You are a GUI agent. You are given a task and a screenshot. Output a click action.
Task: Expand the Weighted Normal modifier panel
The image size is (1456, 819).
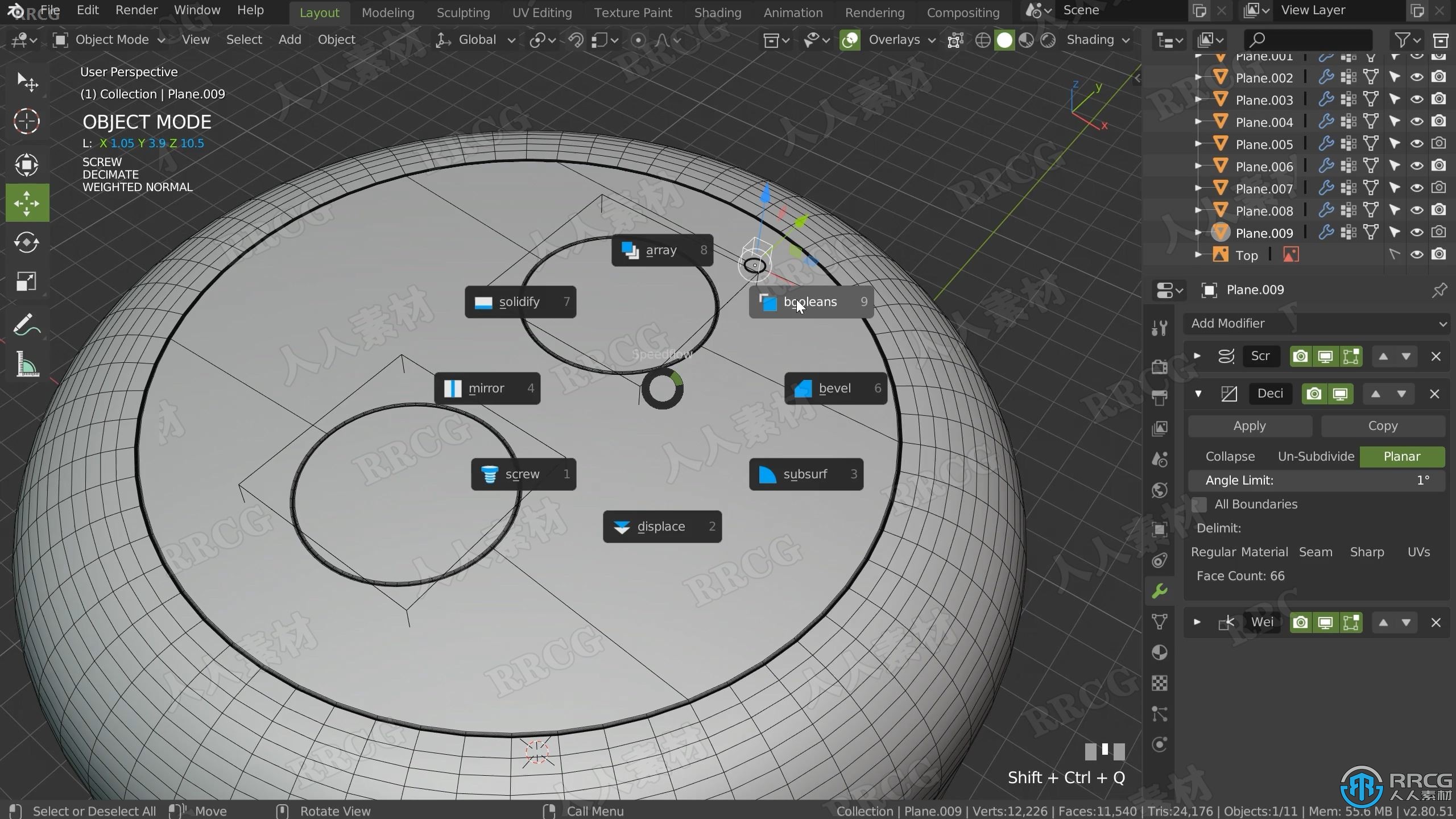(1196, 621)
